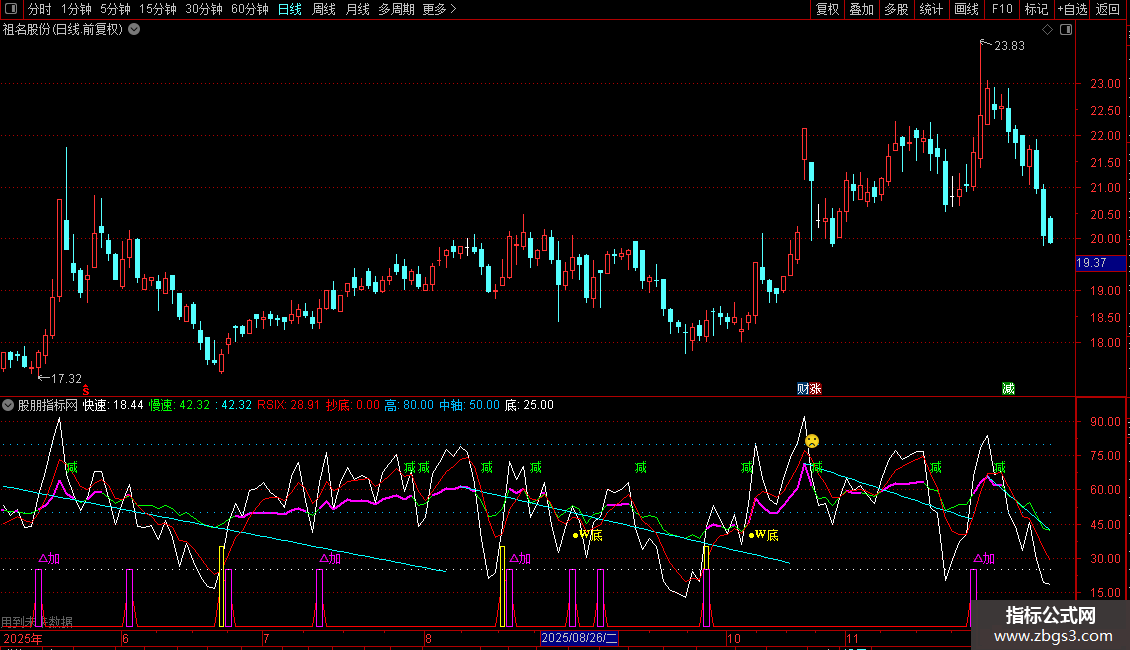Switch to 日线 daily period
Screen dimensions: 1130x650
coord(289,9)
